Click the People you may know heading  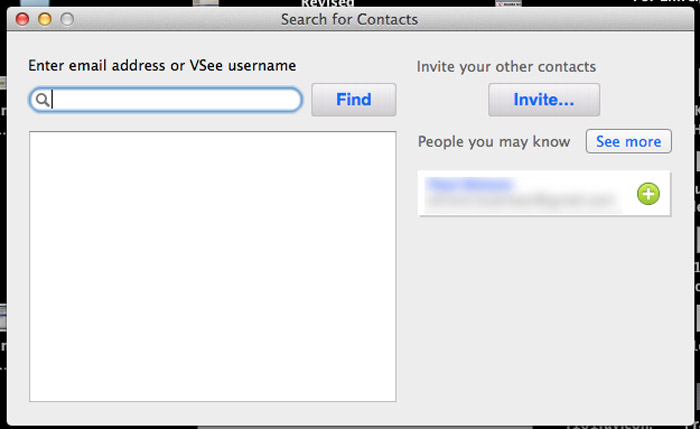[x=494, y=142]
